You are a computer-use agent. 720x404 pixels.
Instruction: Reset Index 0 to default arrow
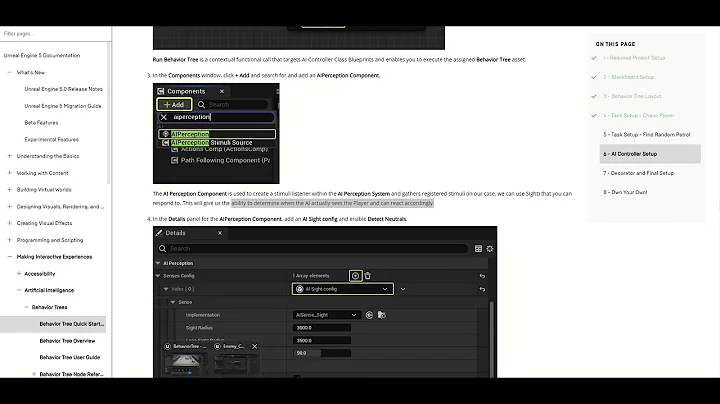tap(482, 289)
